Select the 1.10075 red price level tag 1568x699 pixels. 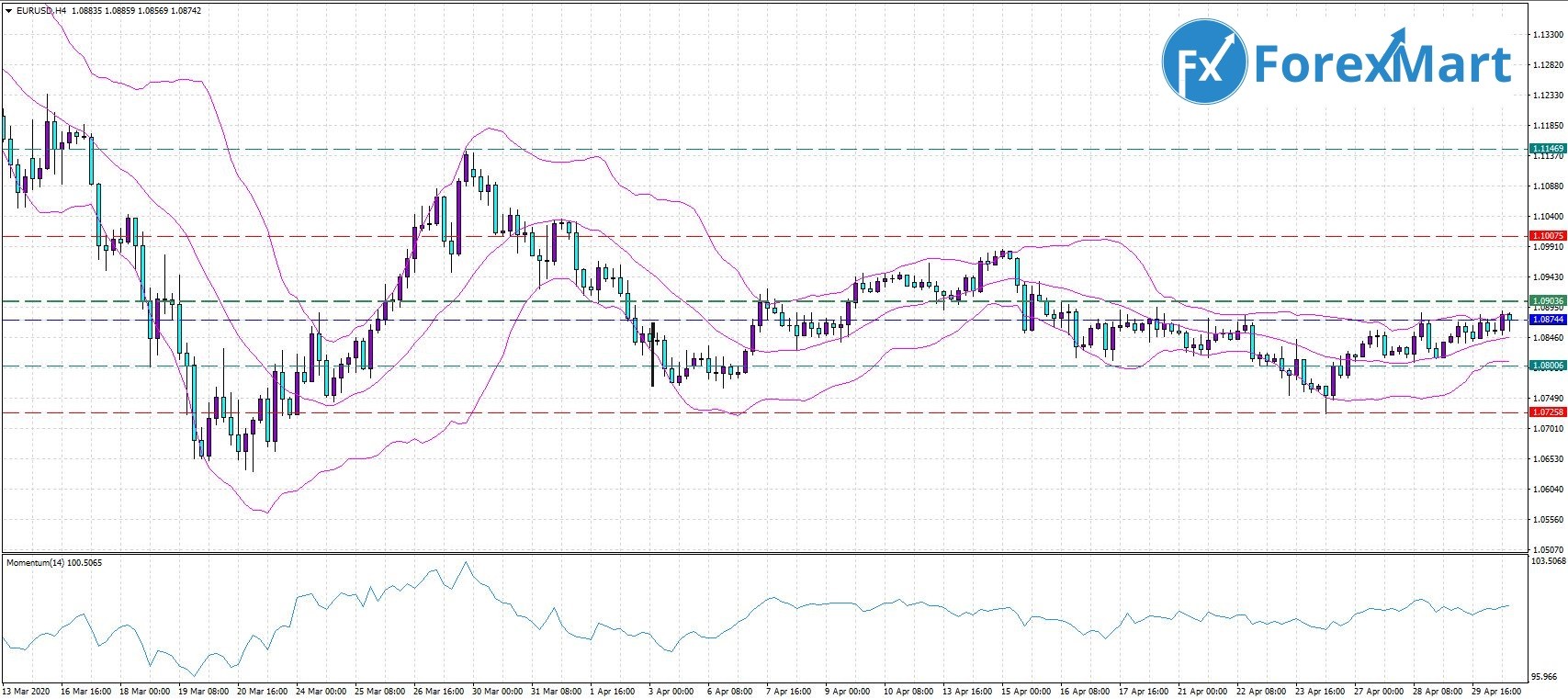click(x=1548, y=236)
